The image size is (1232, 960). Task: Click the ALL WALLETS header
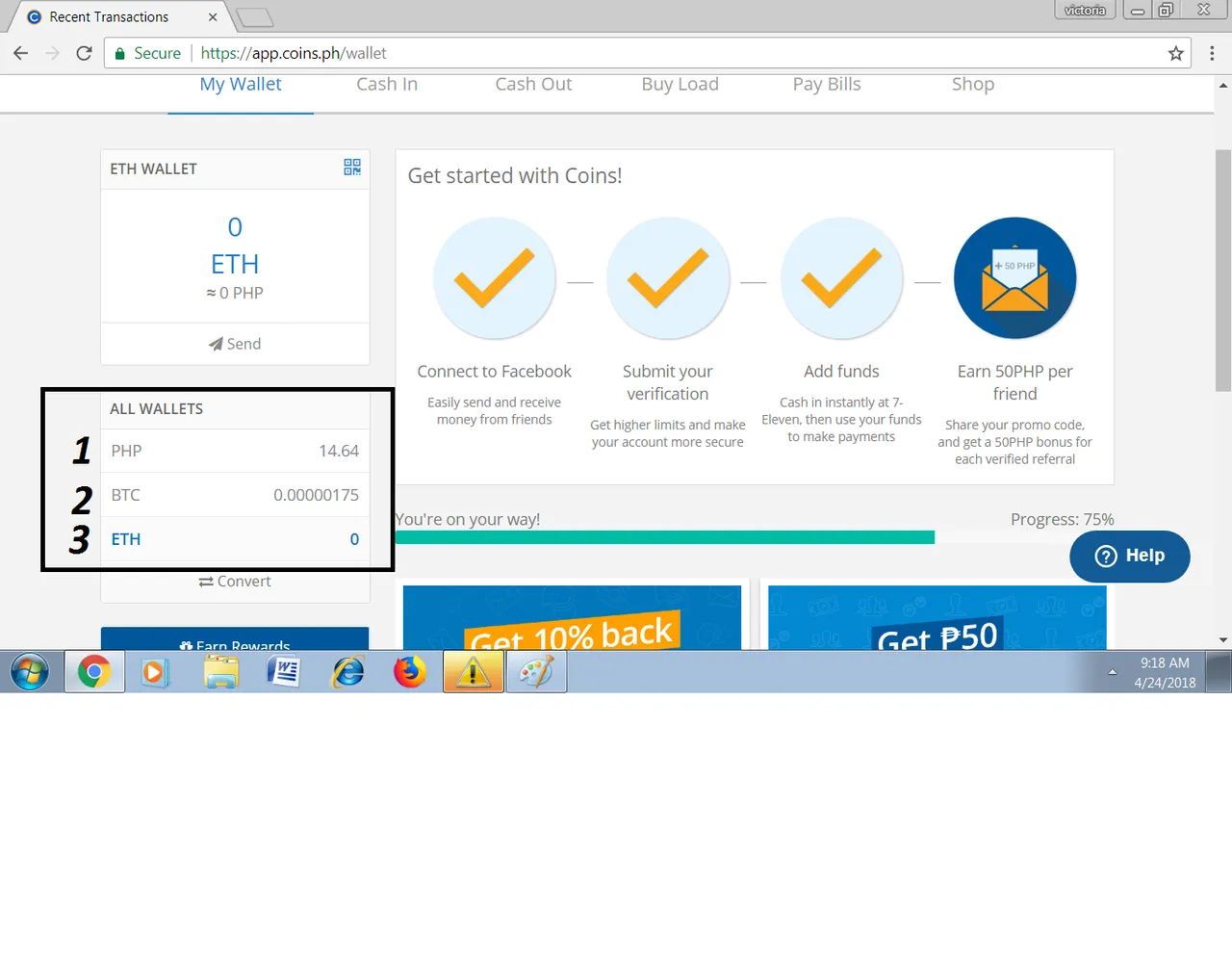tap(156, 409)
